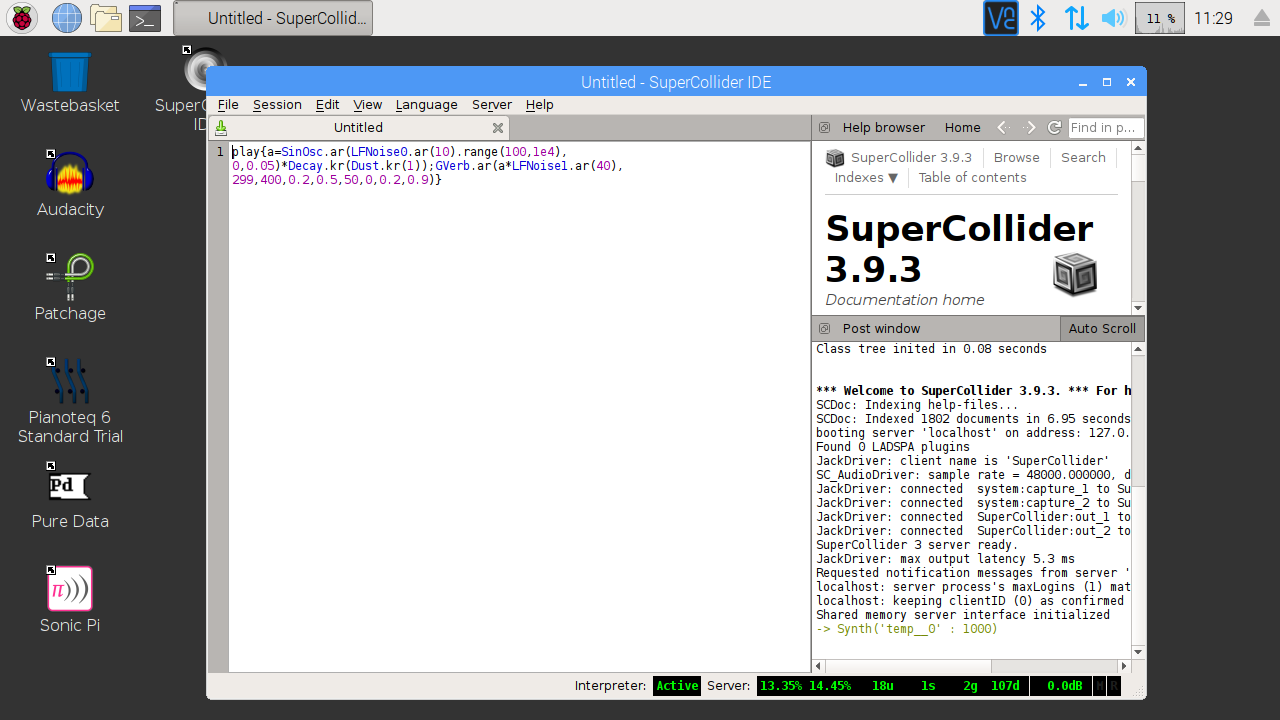The height and width of the screenshot is (720, 1280).
Task: Click the Post window scroll down arrow
Action: coord(1138,652)
